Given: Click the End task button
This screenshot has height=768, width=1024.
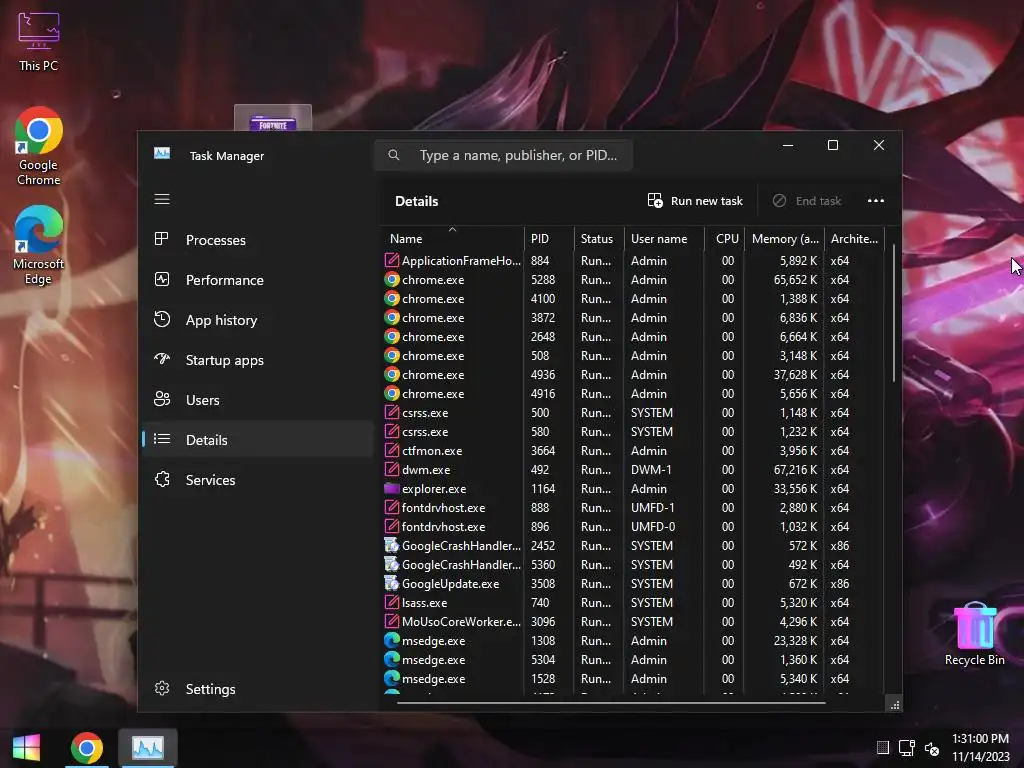Looking at the screenshot, I should click(807, 200).
